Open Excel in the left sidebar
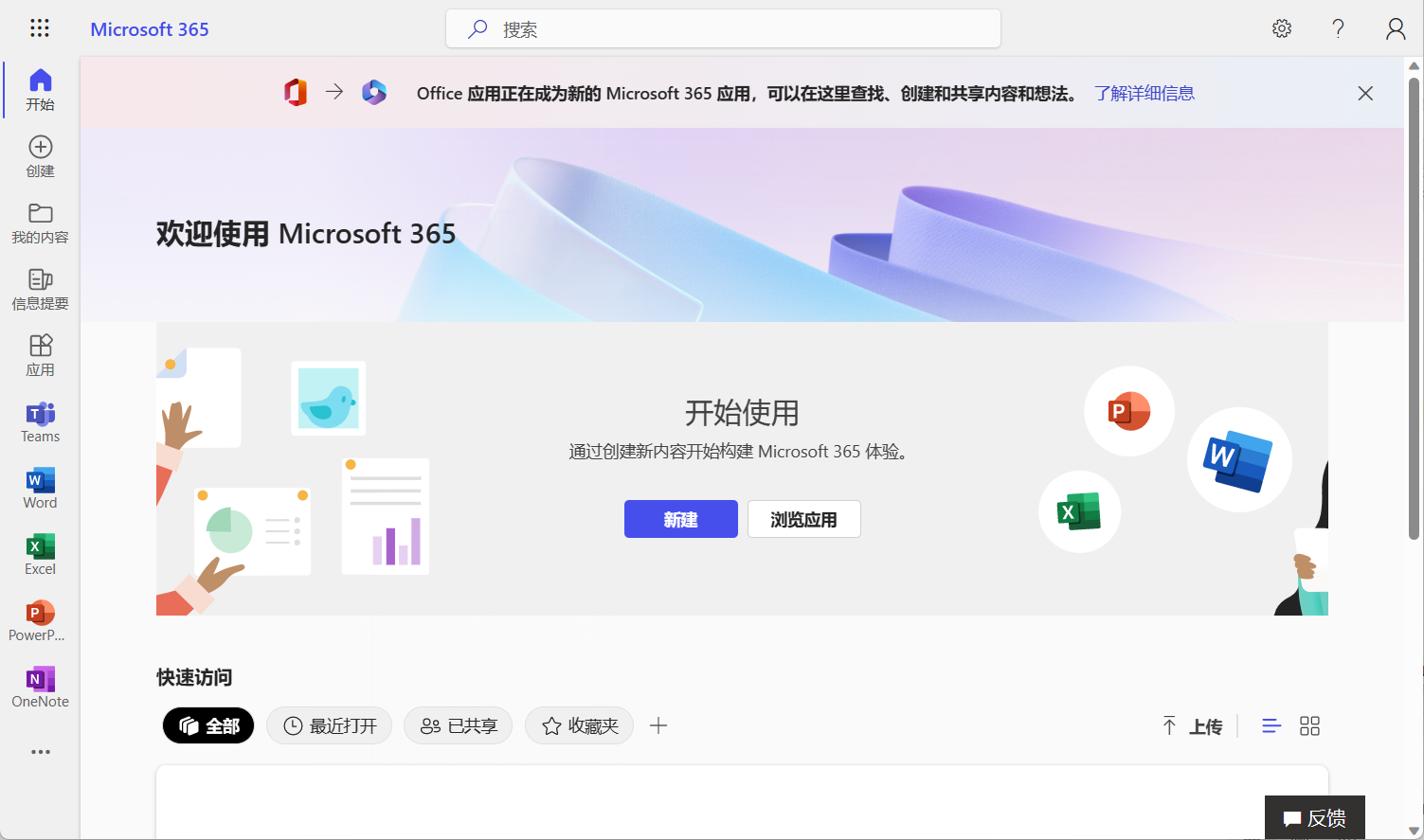 [40, 555]
